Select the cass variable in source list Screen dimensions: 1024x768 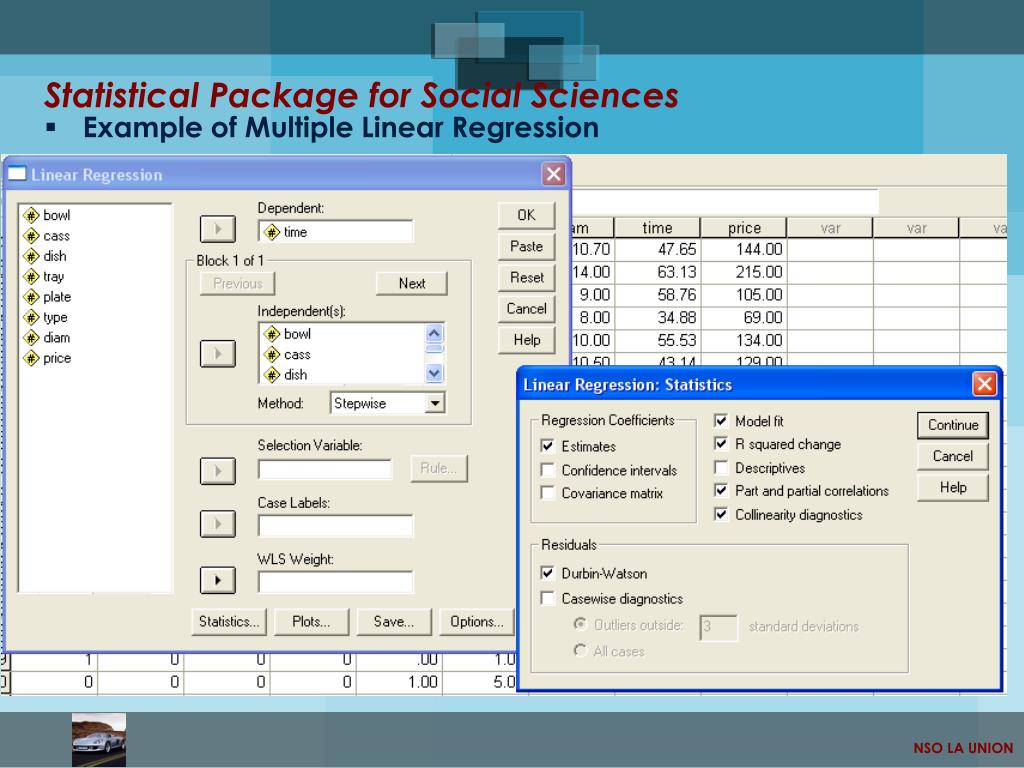[47, 236]
